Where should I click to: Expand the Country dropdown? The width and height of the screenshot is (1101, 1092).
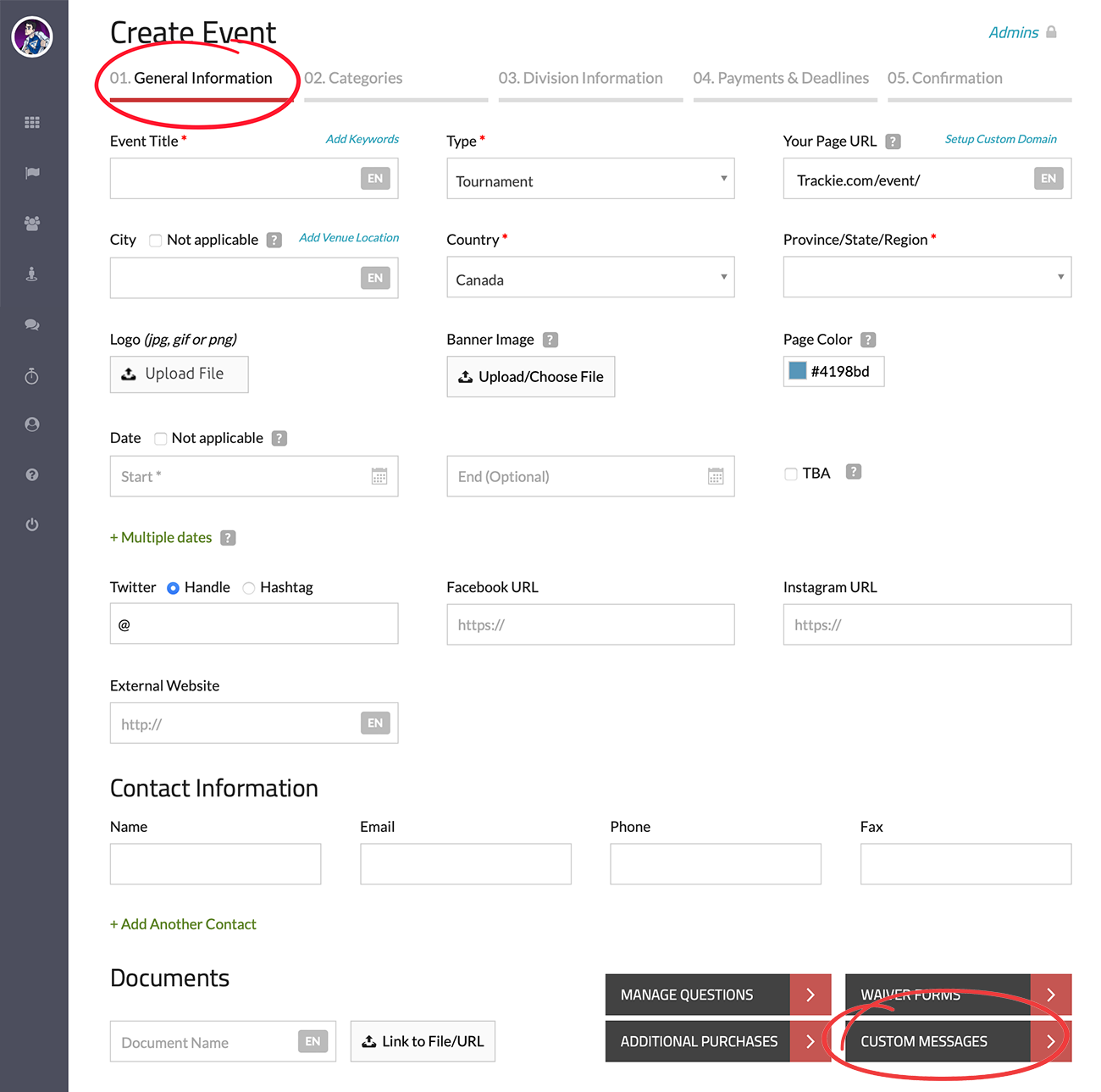[x=590, y=278]
